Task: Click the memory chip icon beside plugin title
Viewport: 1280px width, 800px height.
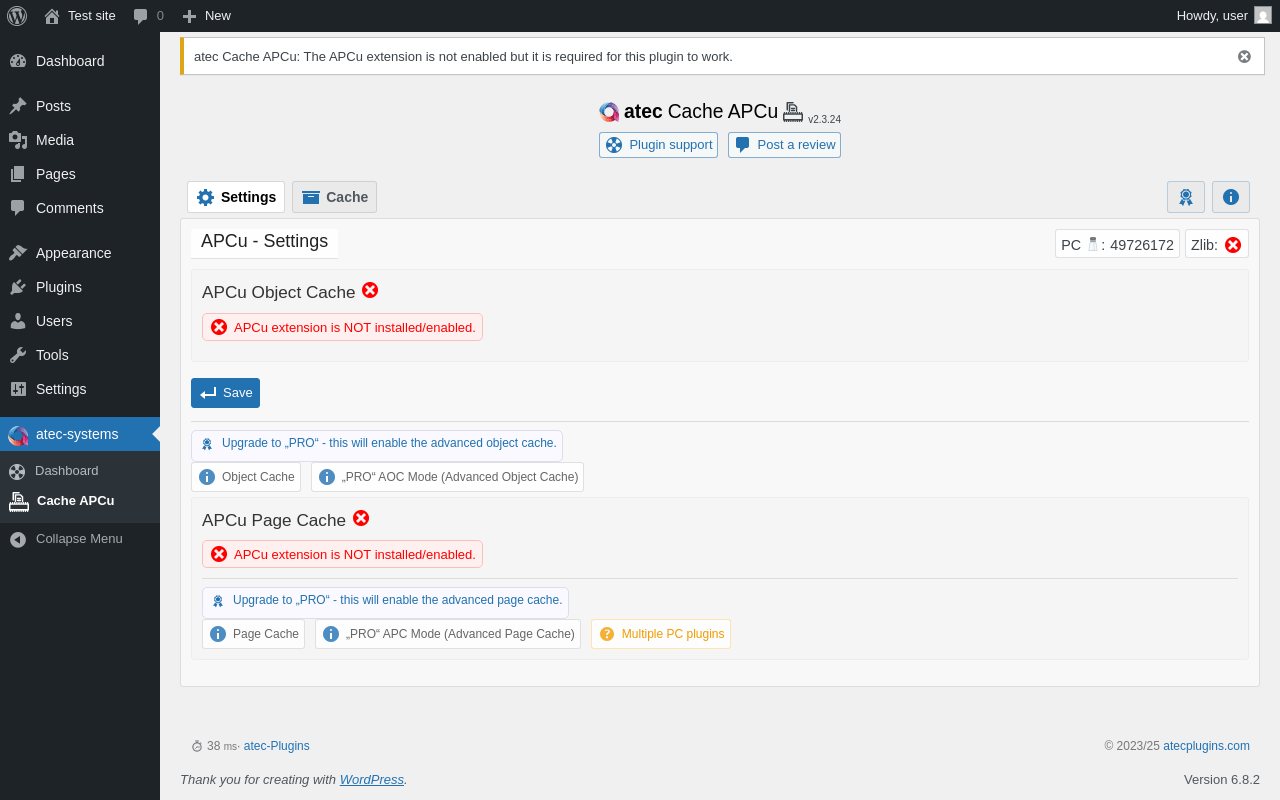Action: pos(793,111)
